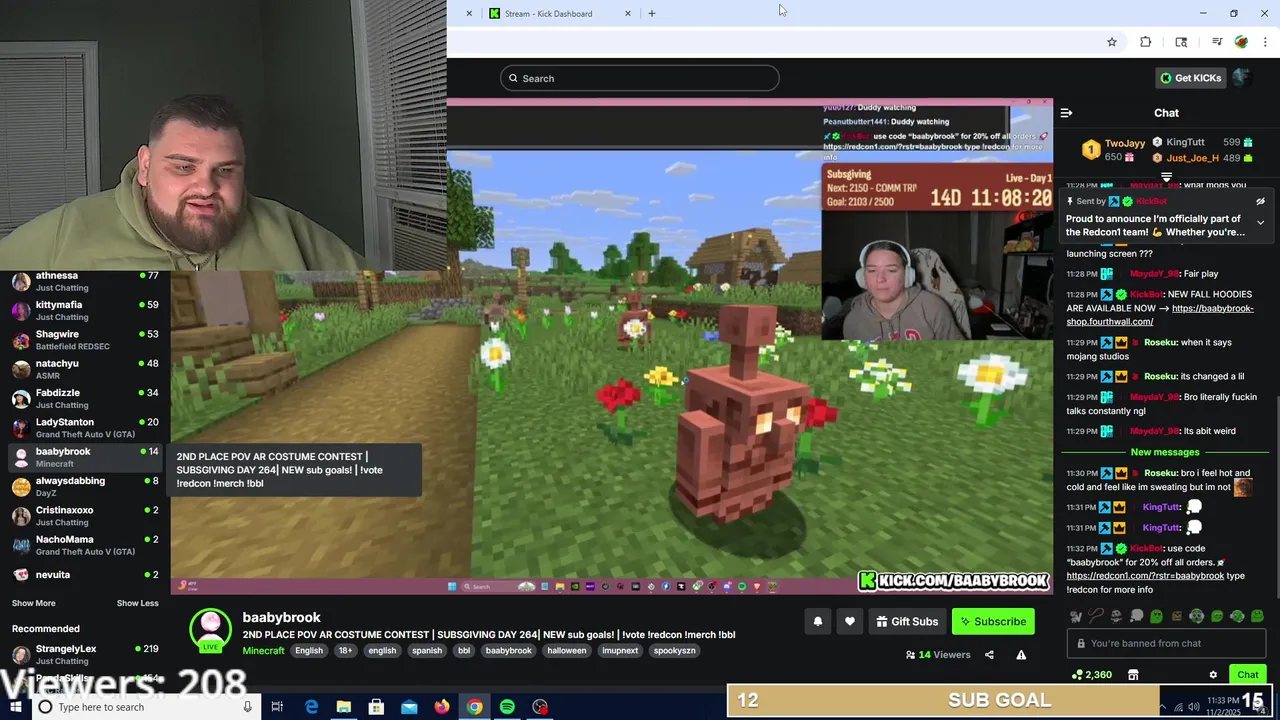Close the Stream - Kick Dashboard tab
The height and width of the screenshot is (720, 1280).
pyautogui.click(x=628, y=14)
